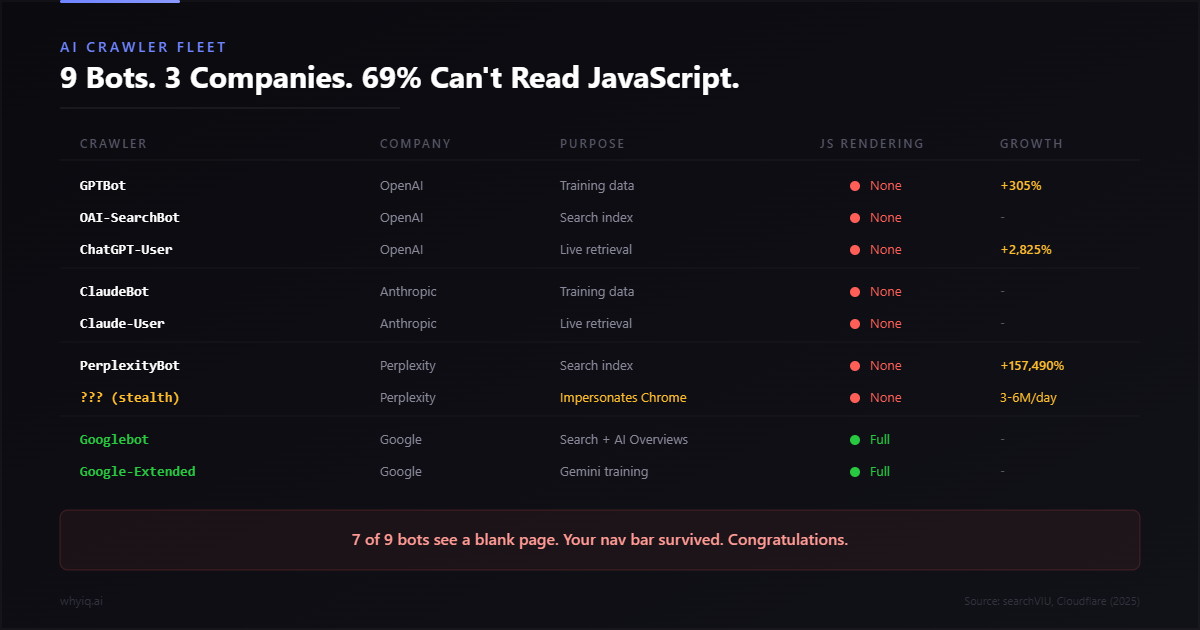Click the +2,825% growth value

[1026, 250]
